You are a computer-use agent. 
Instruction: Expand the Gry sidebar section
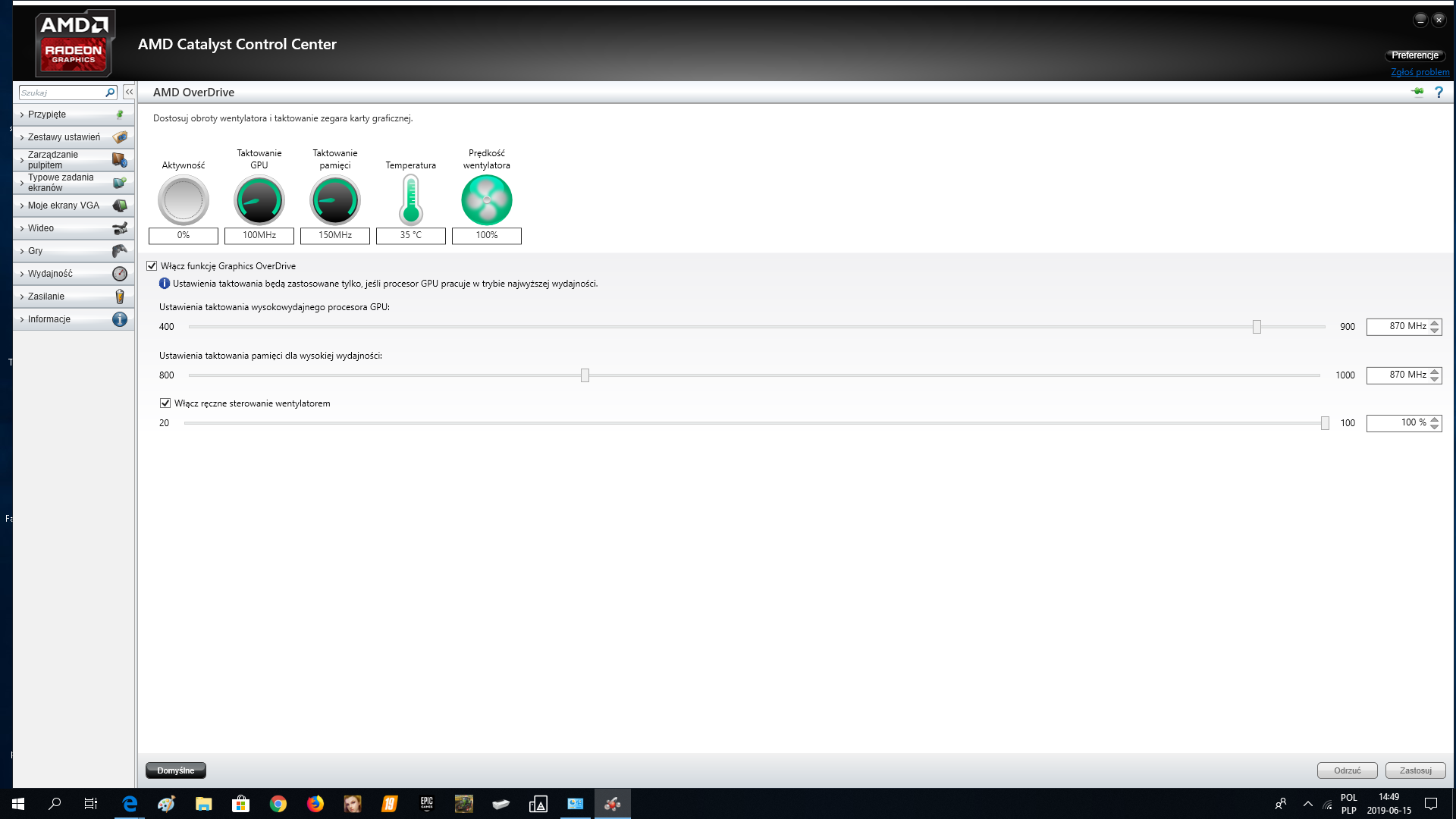(35, 251)
